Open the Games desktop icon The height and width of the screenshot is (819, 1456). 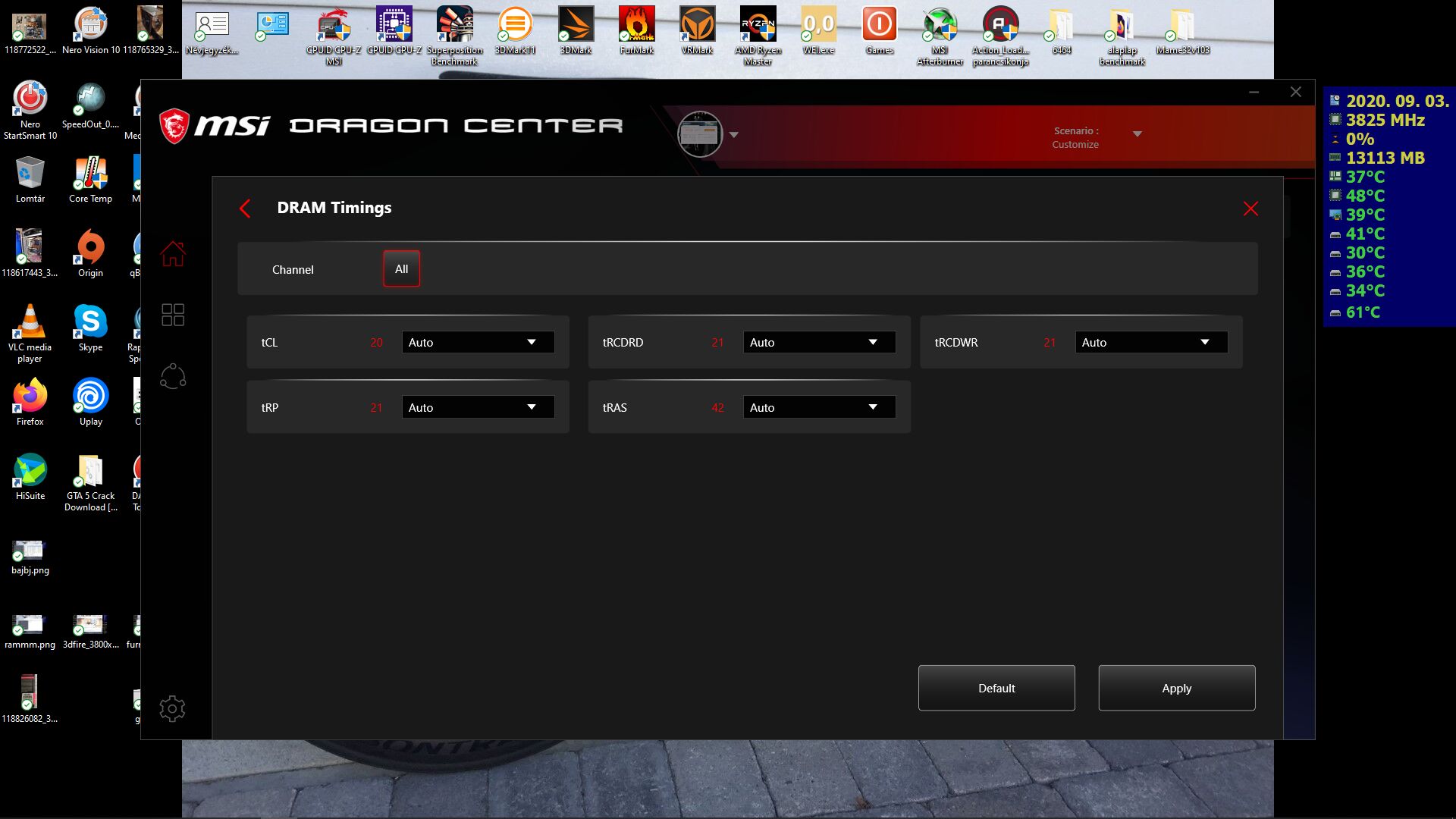(x=880, y=31)
